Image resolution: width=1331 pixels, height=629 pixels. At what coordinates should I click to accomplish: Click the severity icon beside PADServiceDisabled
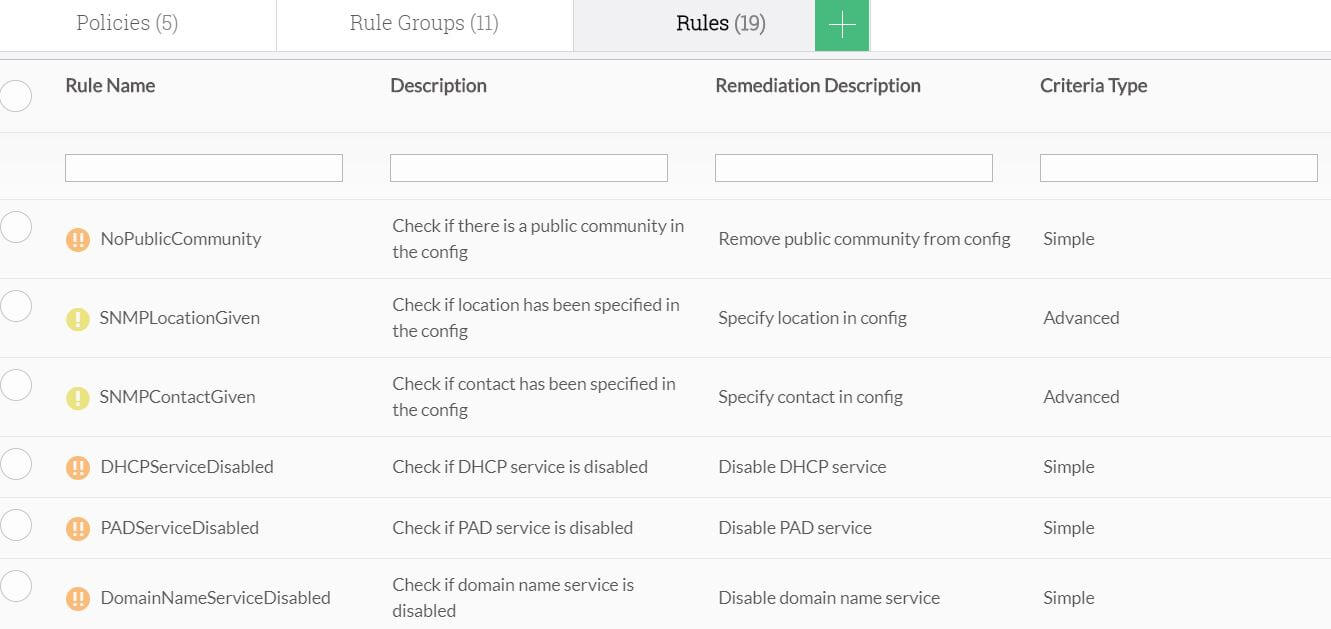[x=77, y=528]
